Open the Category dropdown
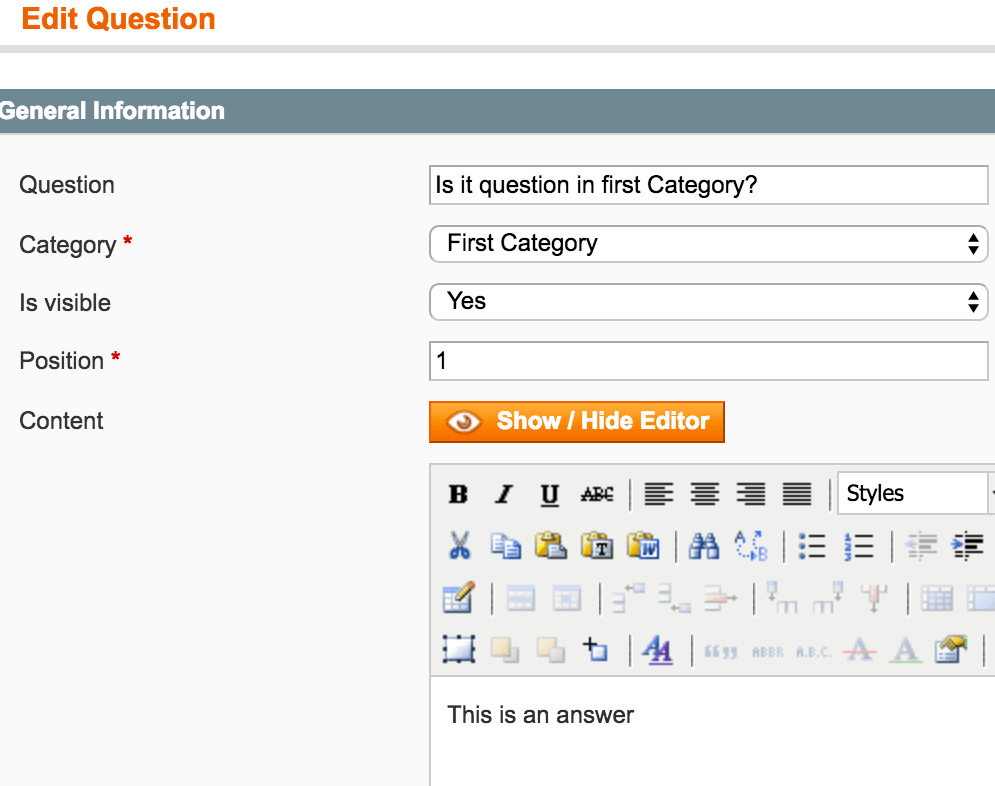 [x=708, y=244]
